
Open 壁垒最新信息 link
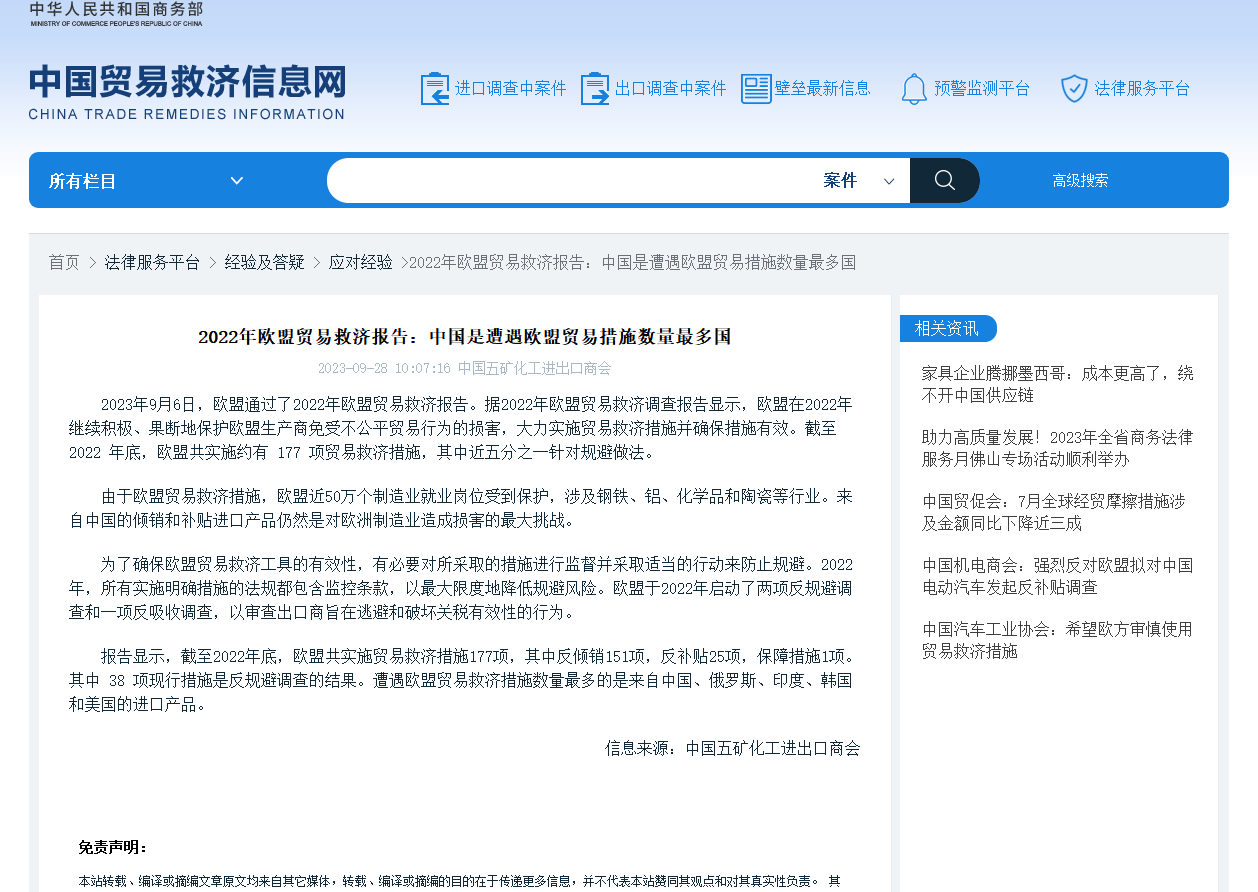pyautogui.click(x=823, y=88)
